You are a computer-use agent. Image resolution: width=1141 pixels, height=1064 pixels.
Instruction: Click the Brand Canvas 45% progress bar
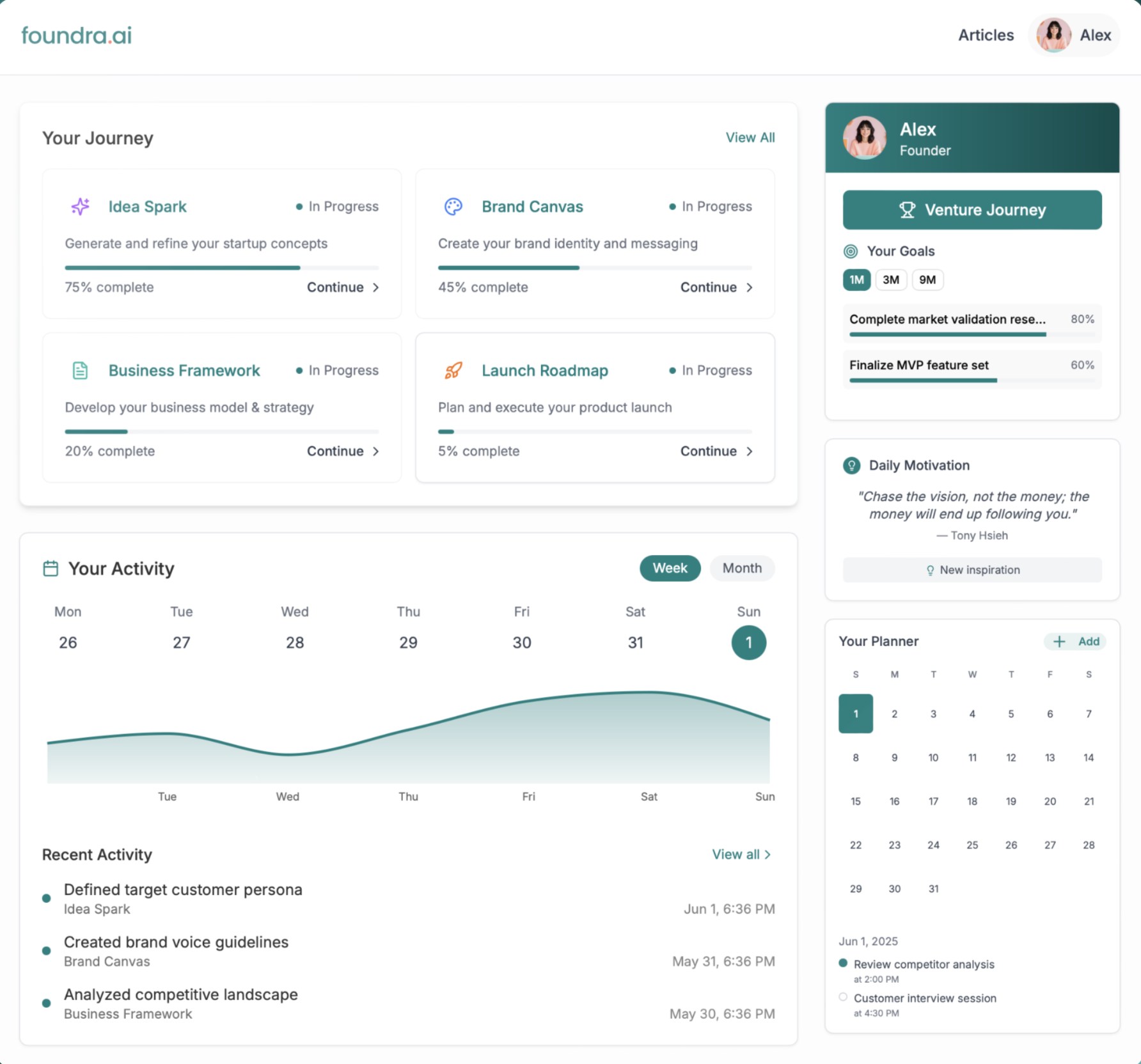click(595, 267)
